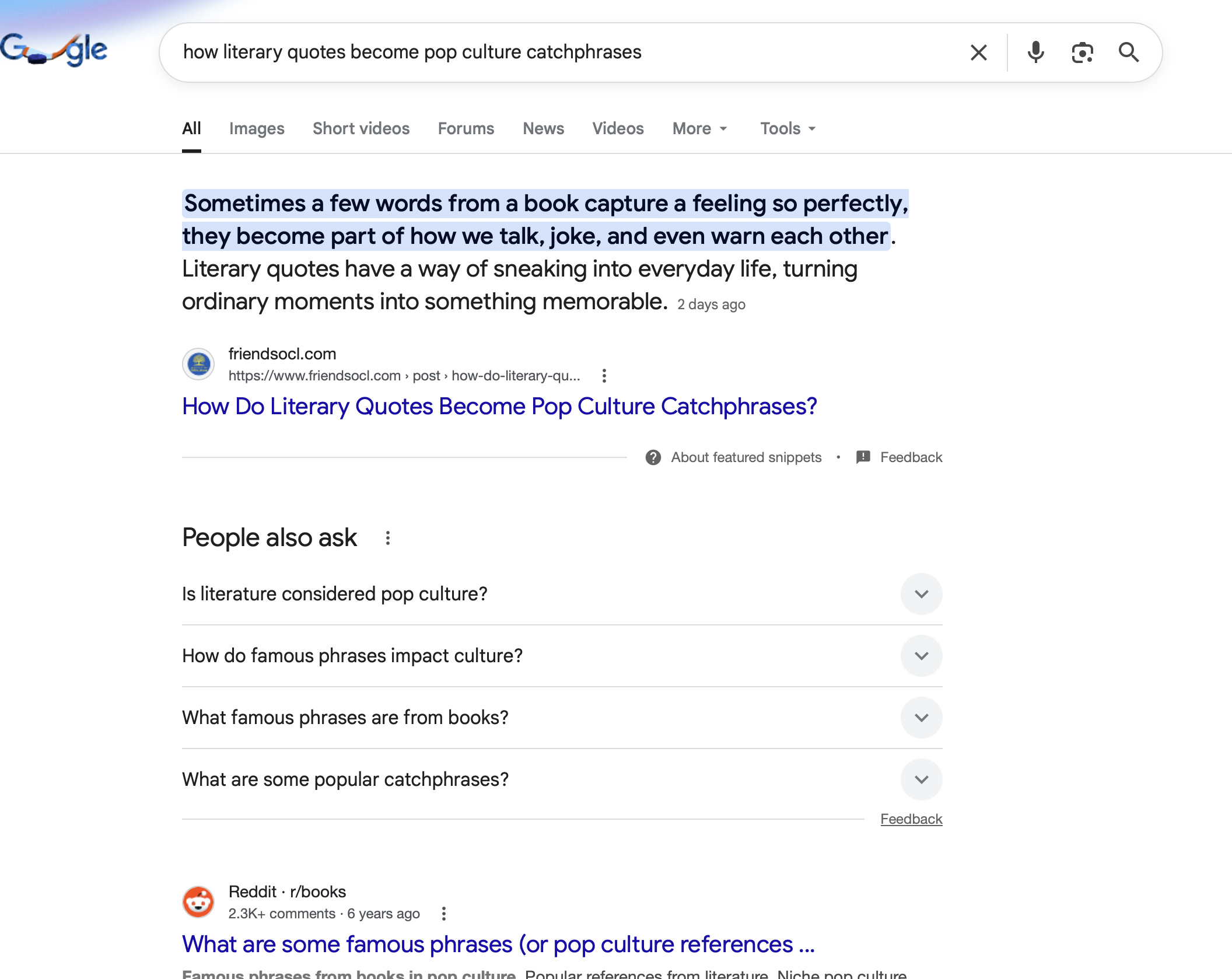
Task: Open three-dot menu for Reddit result
Action: [444, 914]
